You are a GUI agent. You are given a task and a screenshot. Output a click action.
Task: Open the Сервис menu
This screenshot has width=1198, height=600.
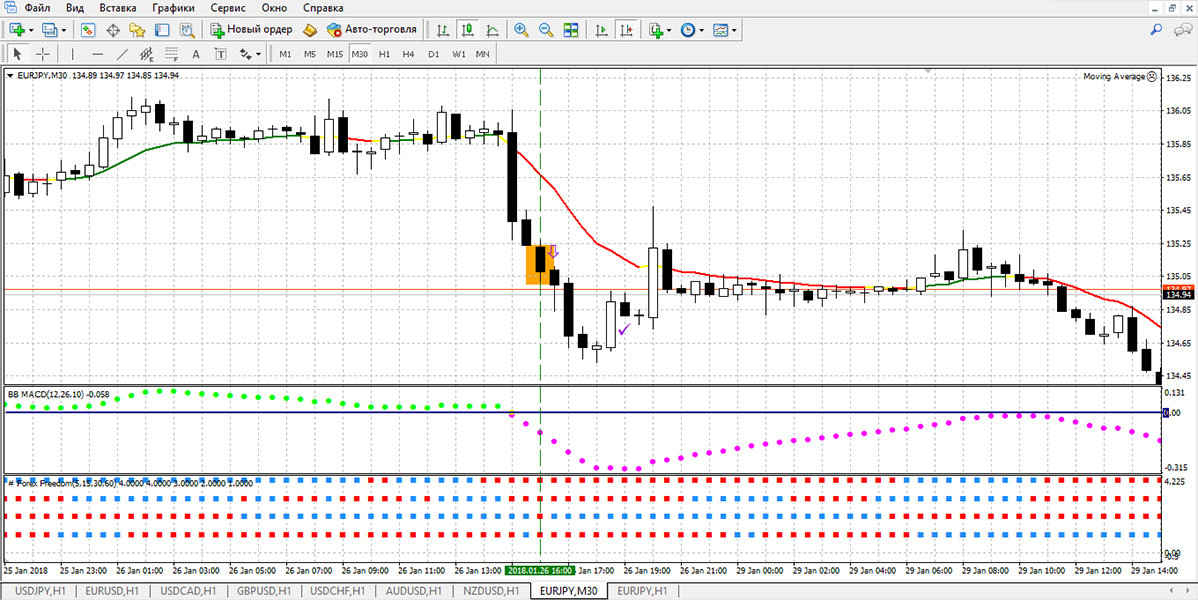[230, 8]
